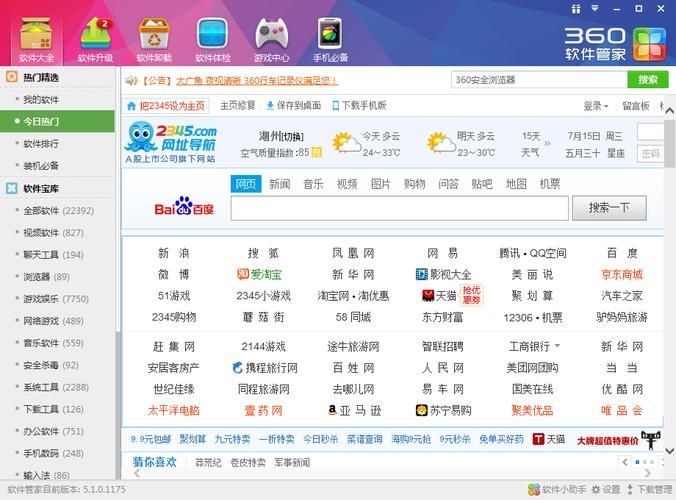Viewport: 676px width, 500px height.
Task: Click the 影视大全 link
Action: [x=443, y=274]
